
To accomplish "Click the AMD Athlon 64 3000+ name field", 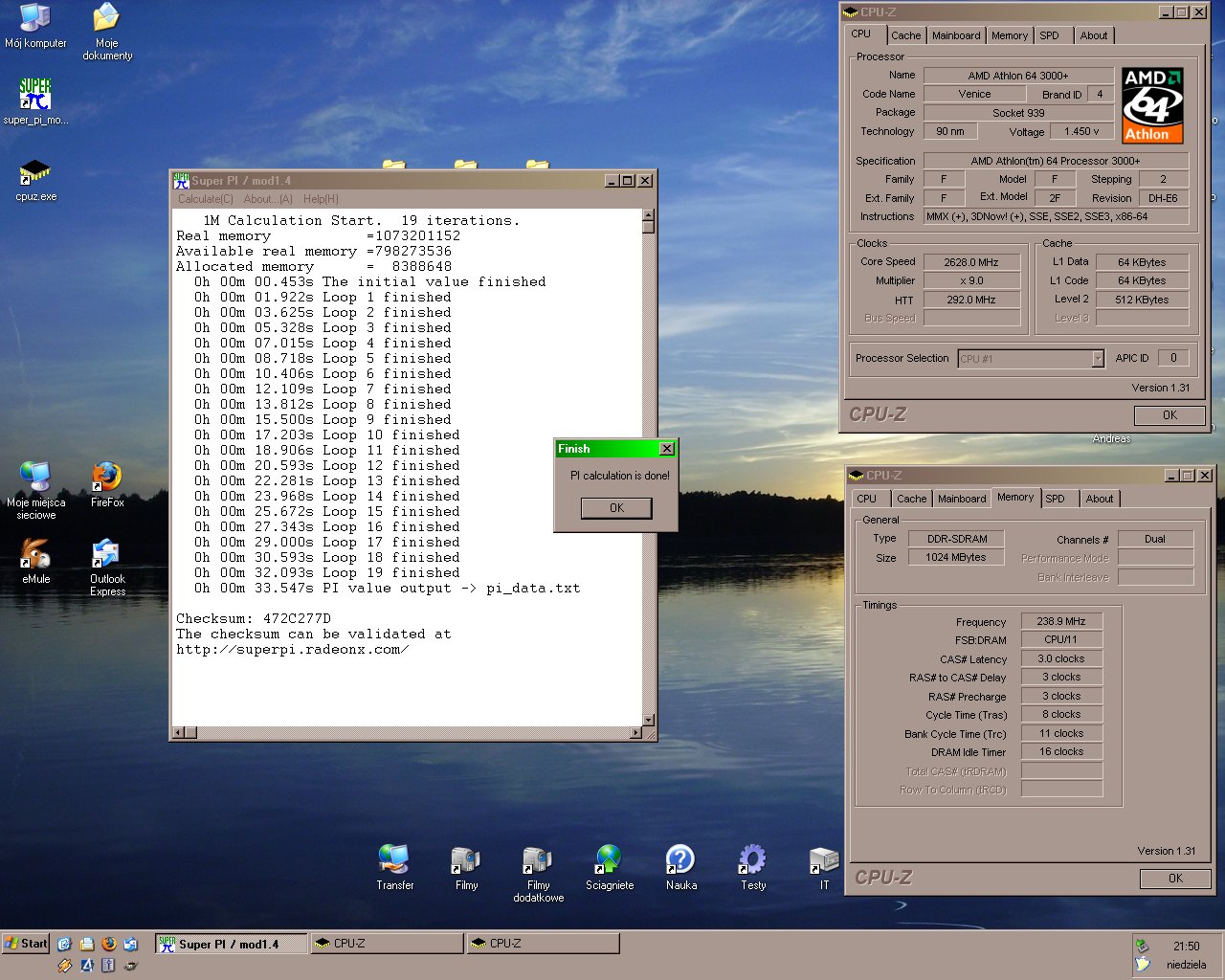I will pyautogui.click(x=1018, y=76).
